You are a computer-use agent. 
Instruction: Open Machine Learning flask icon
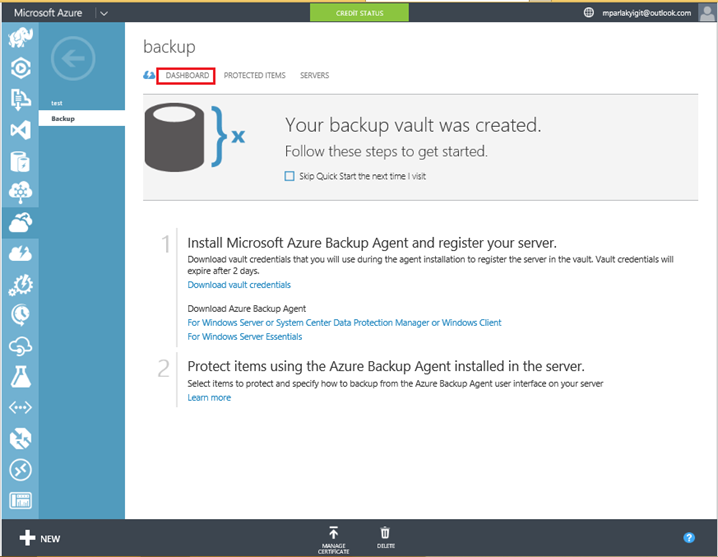20,377
